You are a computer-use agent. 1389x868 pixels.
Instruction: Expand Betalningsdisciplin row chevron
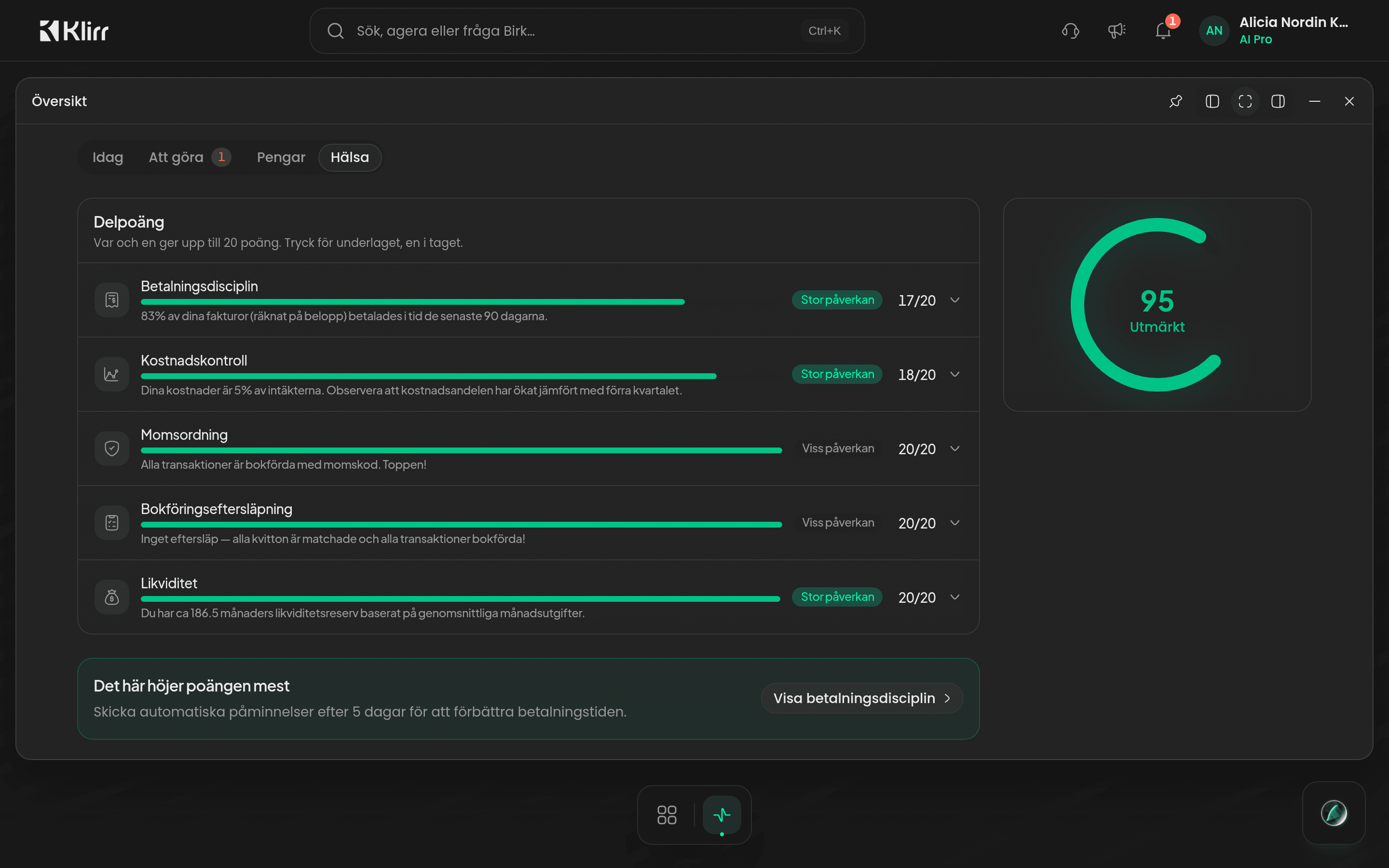pyautogui.click(x=954, y=299)
